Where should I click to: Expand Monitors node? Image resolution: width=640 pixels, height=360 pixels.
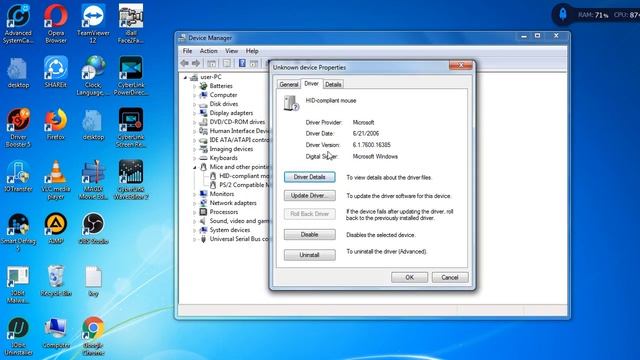(195, 194)
